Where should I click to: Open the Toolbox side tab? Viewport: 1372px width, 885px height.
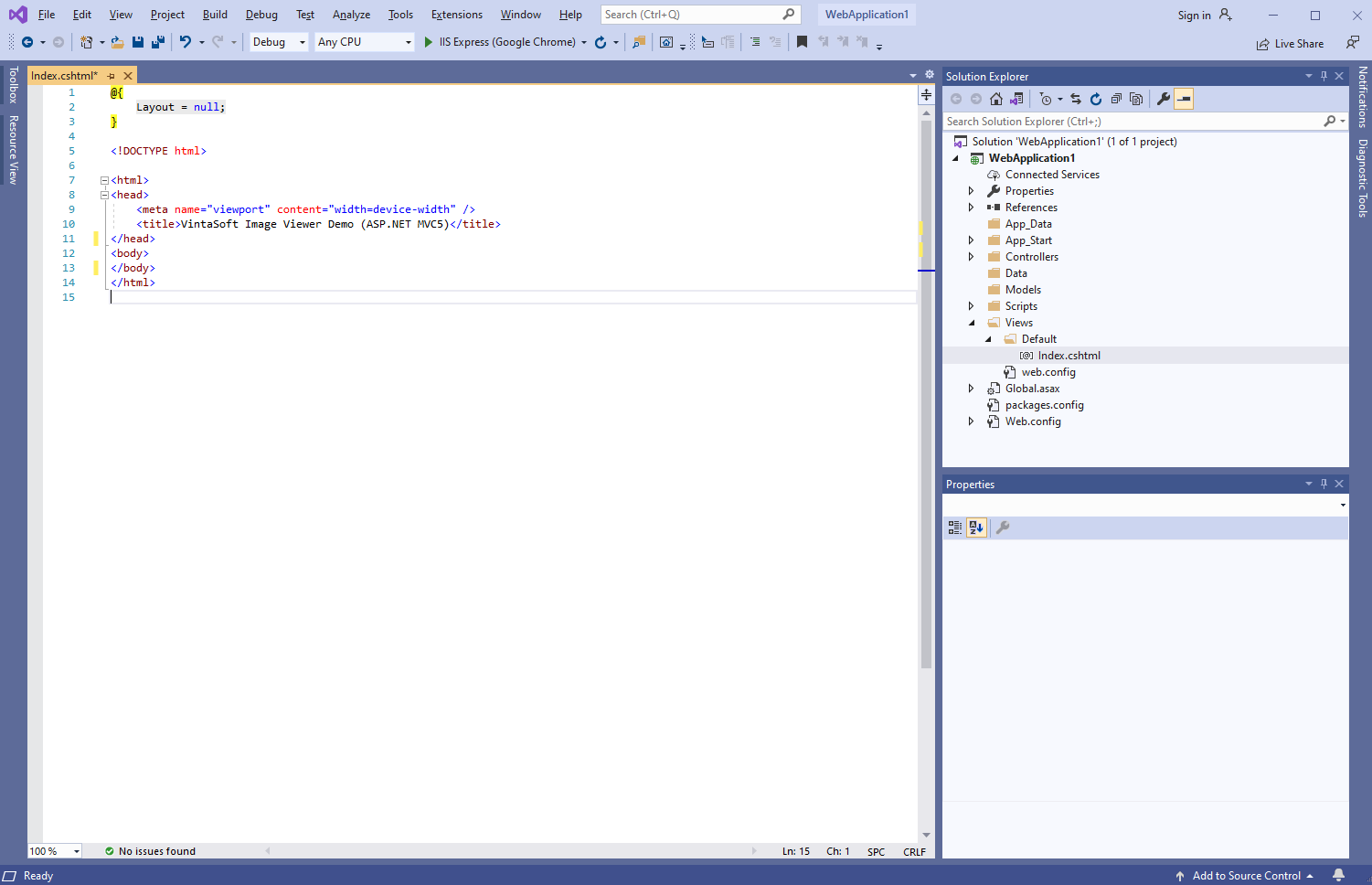point(13,85)
